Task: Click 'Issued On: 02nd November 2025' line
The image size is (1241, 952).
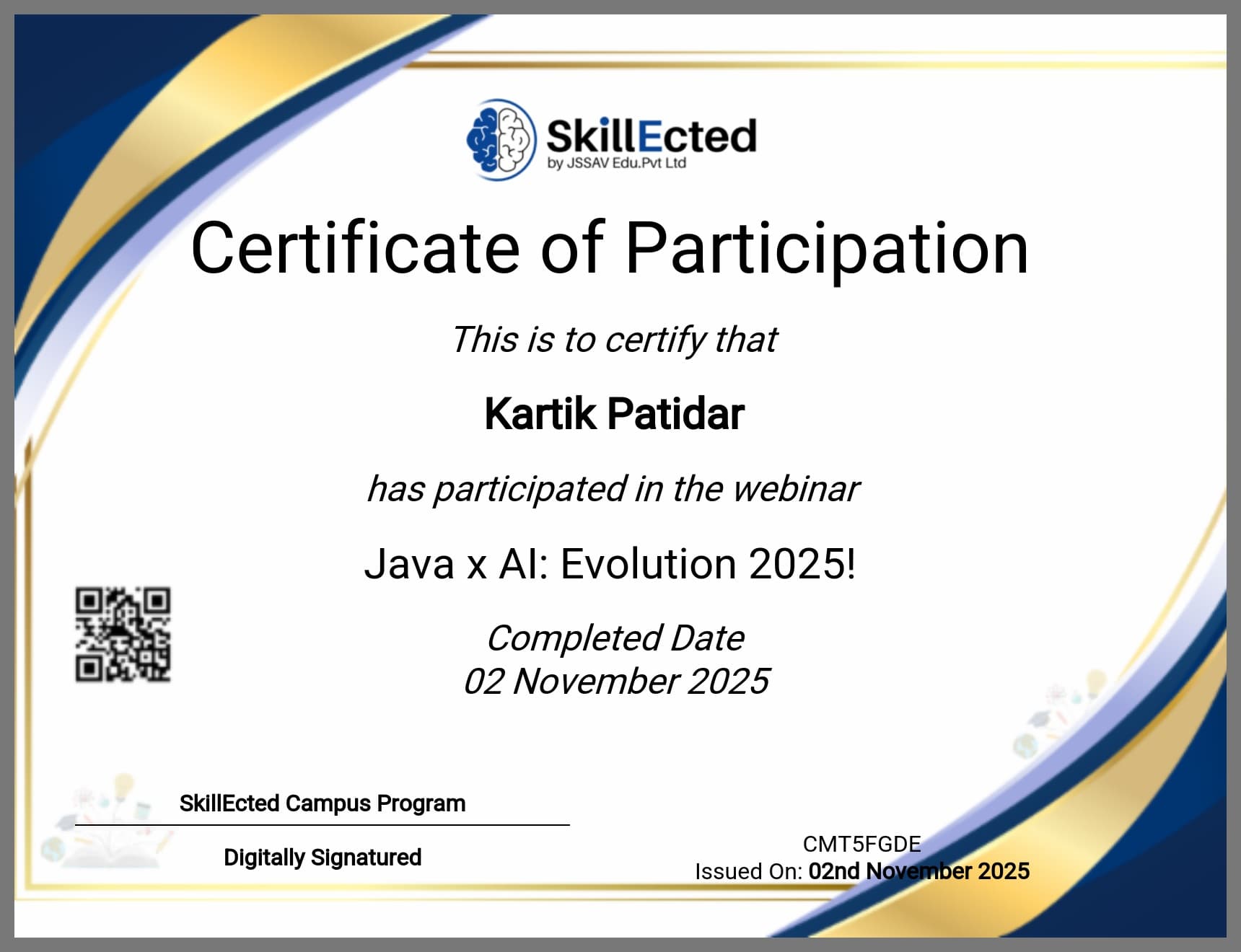Action: [862, 871]
